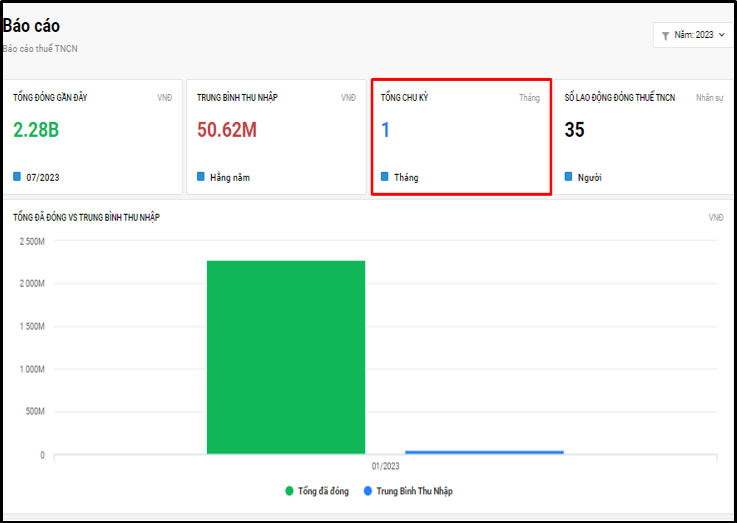The image size is (737, 523).
Task: Click the blue square icon beside Tháng legend
Action: 384,177
